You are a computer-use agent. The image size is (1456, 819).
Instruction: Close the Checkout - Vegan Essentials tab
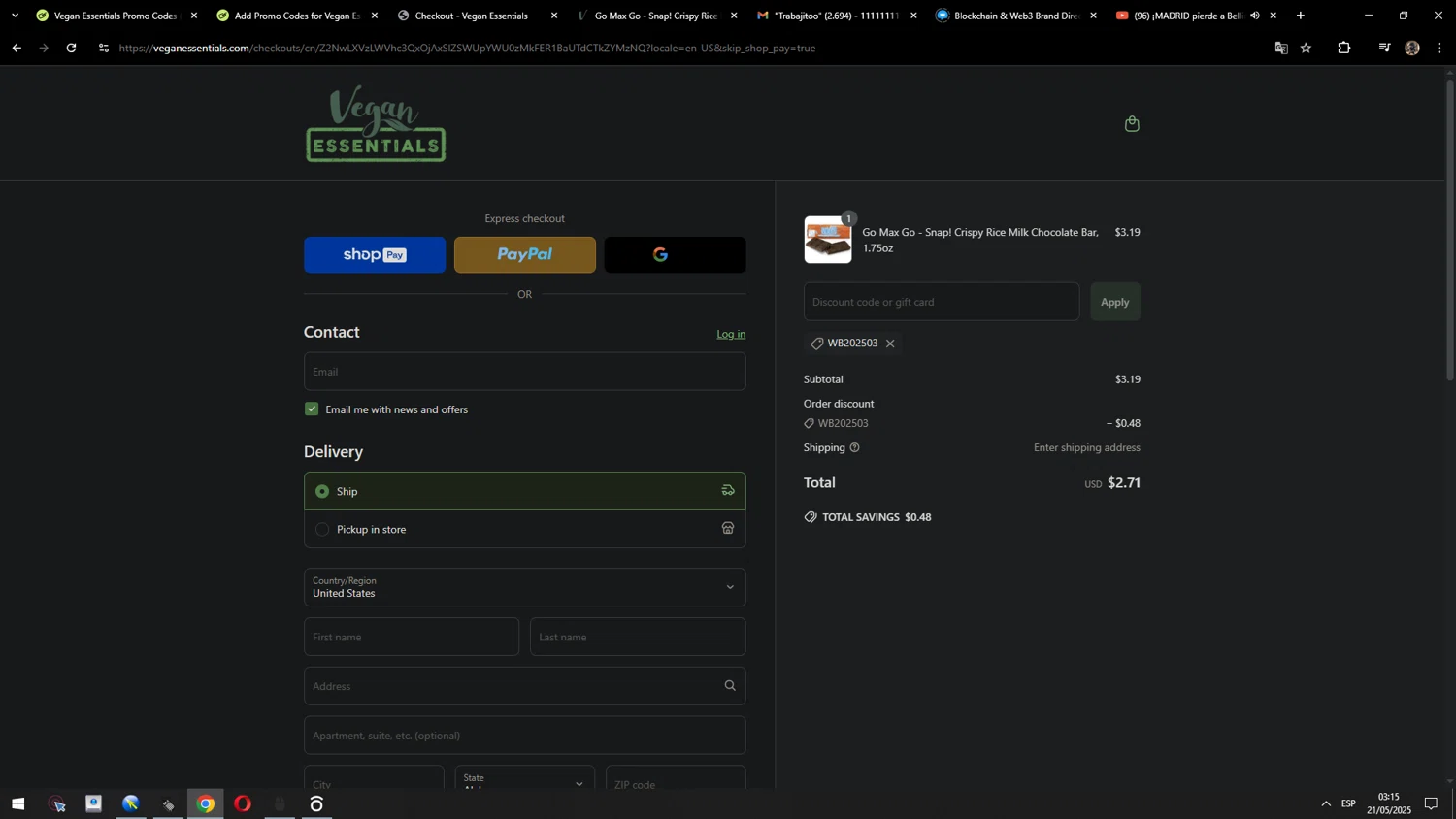554,16
